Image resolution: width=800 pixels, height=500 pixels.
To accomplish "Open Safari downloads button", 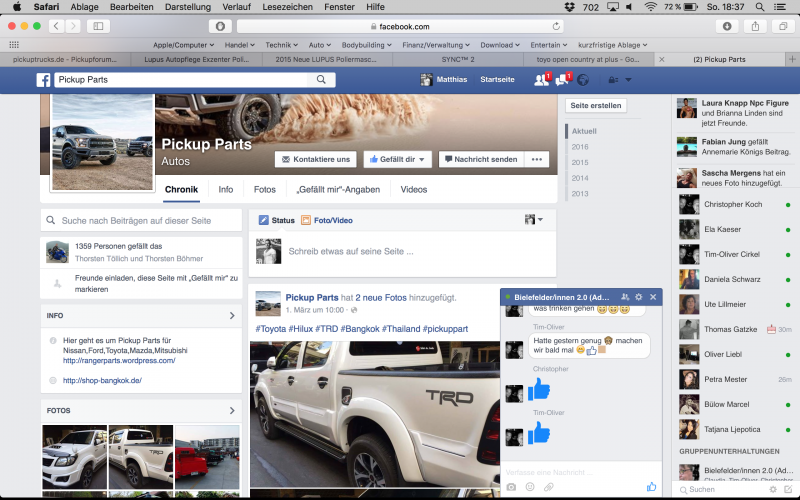I will [x=727, y=26].
